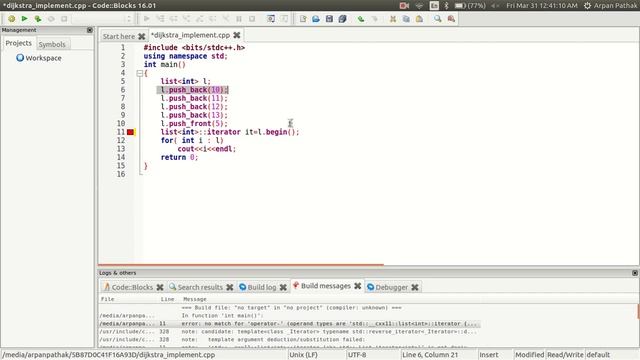
Task: Close the Build messages tab
Action: pyautogui.click(x=358, y=286)
